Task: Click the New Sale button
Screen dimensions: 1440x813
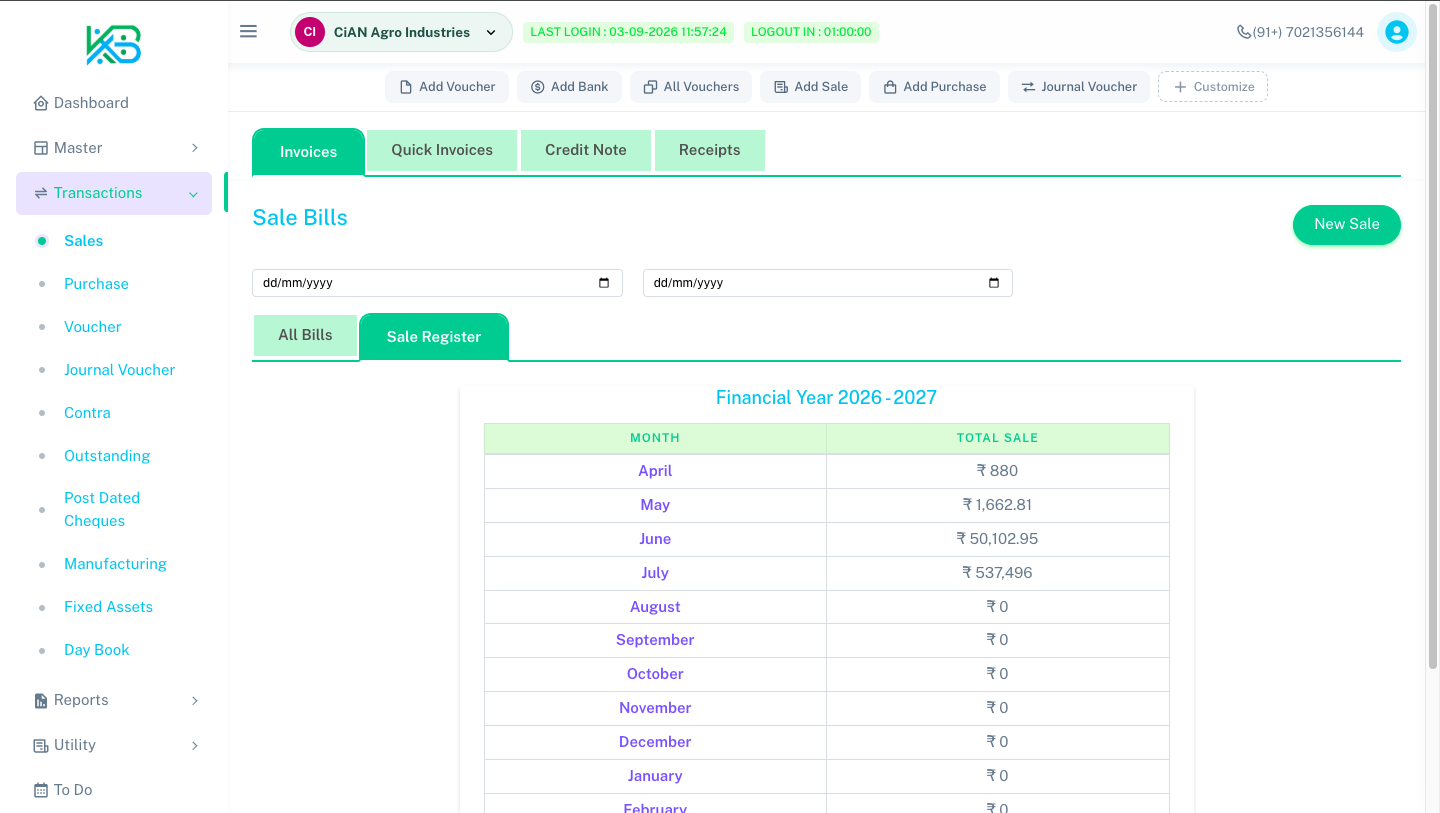Action: point(1346,224)
